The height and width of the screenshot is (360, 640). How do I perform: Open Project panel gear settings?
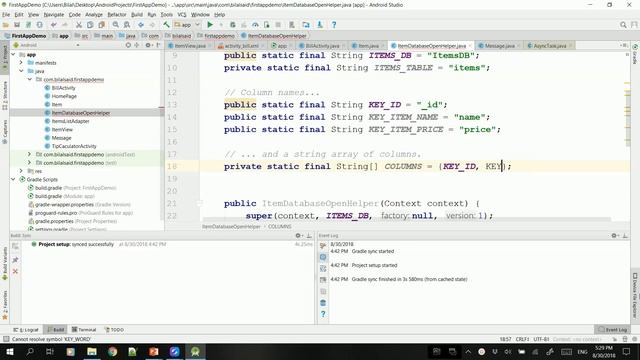149,45
